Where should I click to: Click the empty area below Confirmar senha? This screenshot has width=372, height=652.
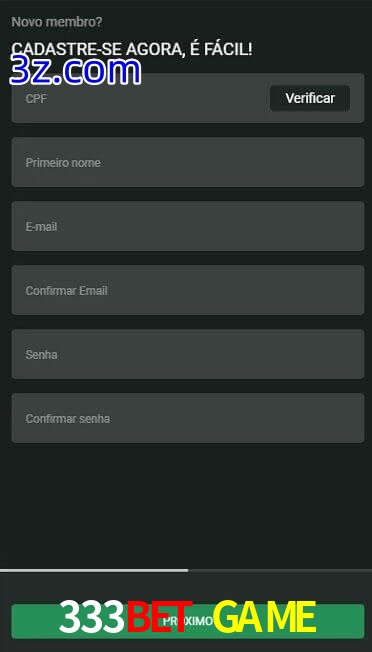click(186, 505)
